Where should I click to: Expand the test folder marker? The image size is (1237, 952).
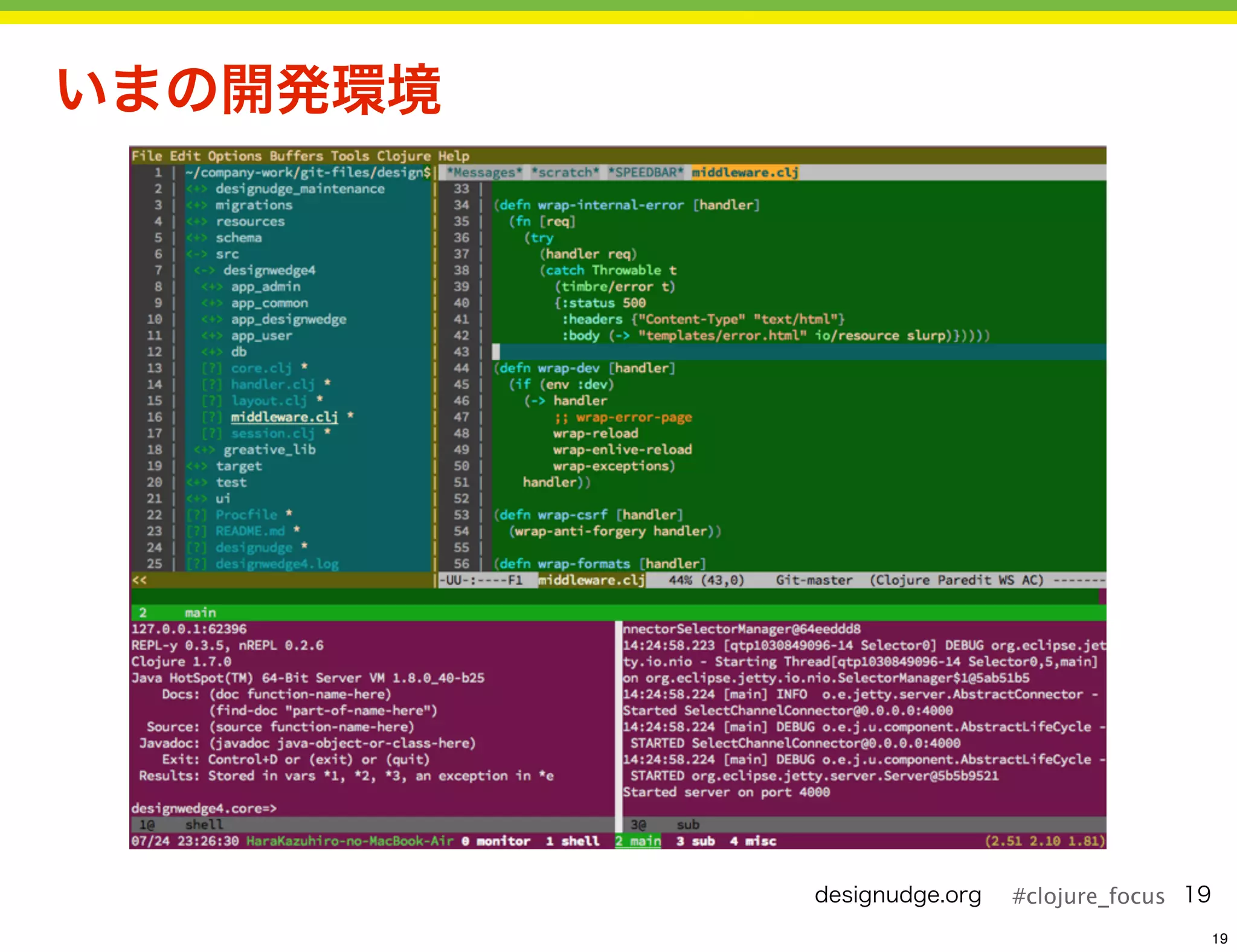[196, 482]
